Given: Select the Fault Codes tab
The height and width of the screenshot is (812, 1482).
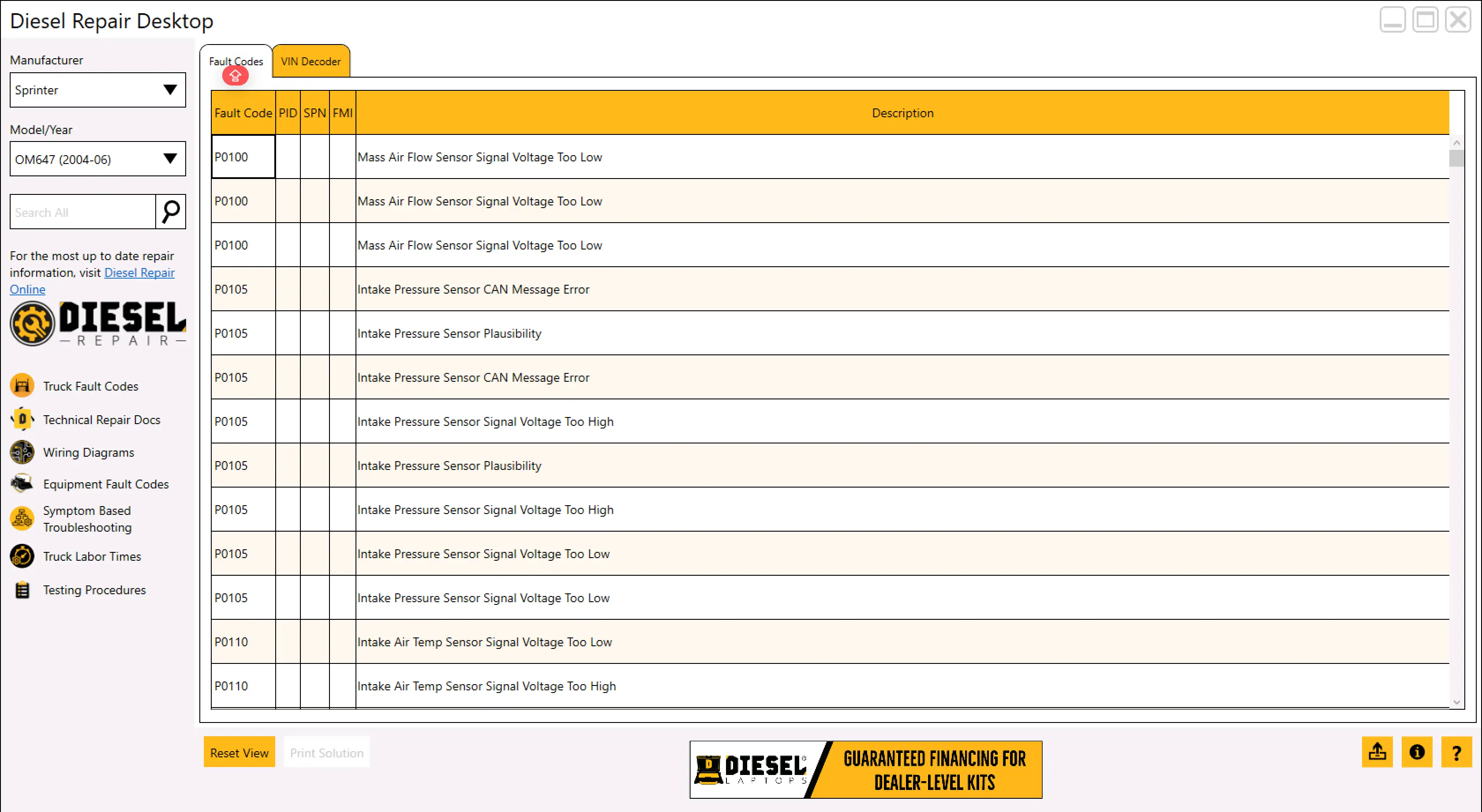Looking at the screenshot, I should pyautogui.click(x=236, y=61).
